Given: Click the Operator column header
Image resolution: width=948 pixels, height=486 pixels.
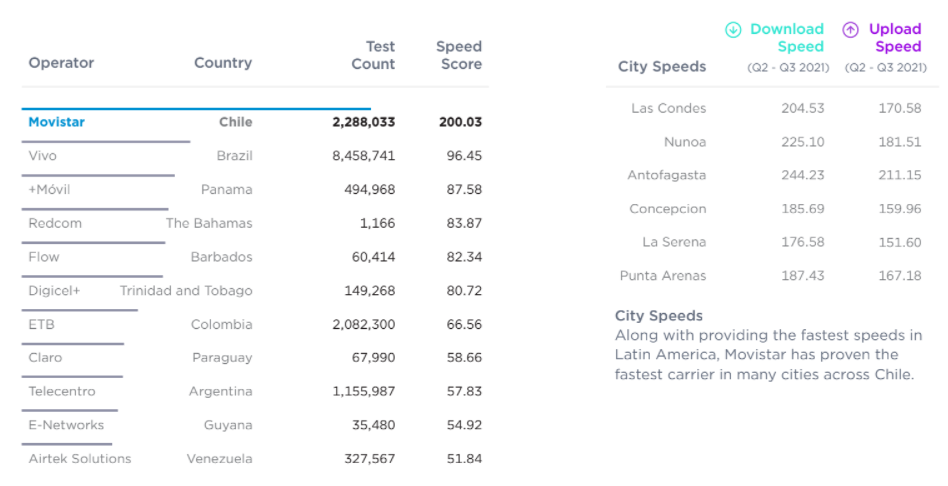Looking at the screenshot, I should pyautogui.click(x=61, y=63).
